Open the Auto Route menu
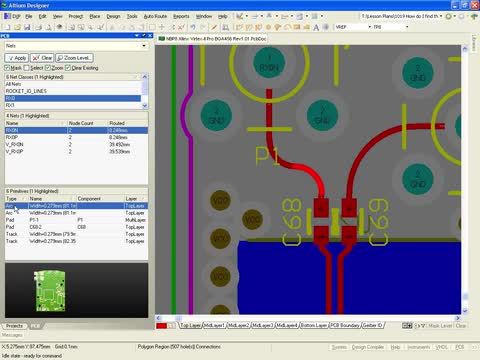This screenshot has height=360, width=480. tap(155, 16)
